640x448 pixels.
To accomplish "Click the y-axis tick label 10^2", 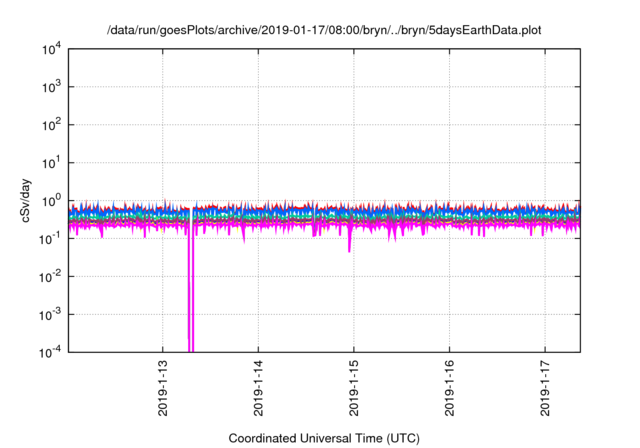I will pos(51,125).
